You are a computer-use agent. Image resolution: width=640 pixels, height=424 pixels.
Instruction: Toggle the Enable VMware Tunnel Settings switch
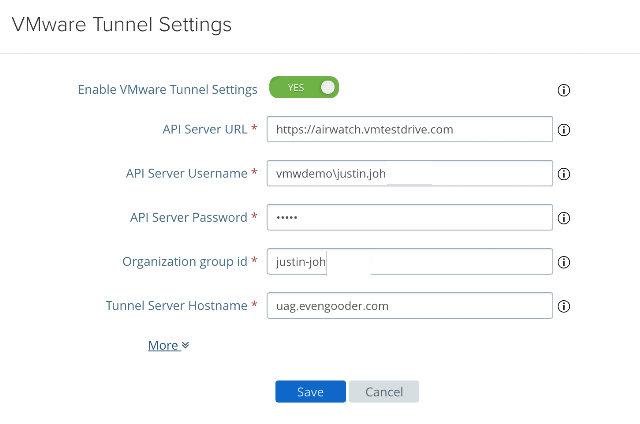click(x=304, y=88)
